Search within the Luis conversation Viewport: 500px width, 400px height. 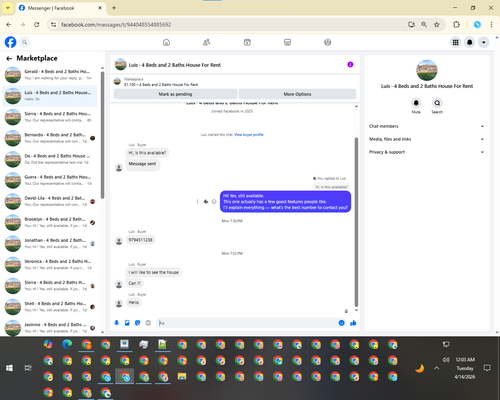click(437, 103)
